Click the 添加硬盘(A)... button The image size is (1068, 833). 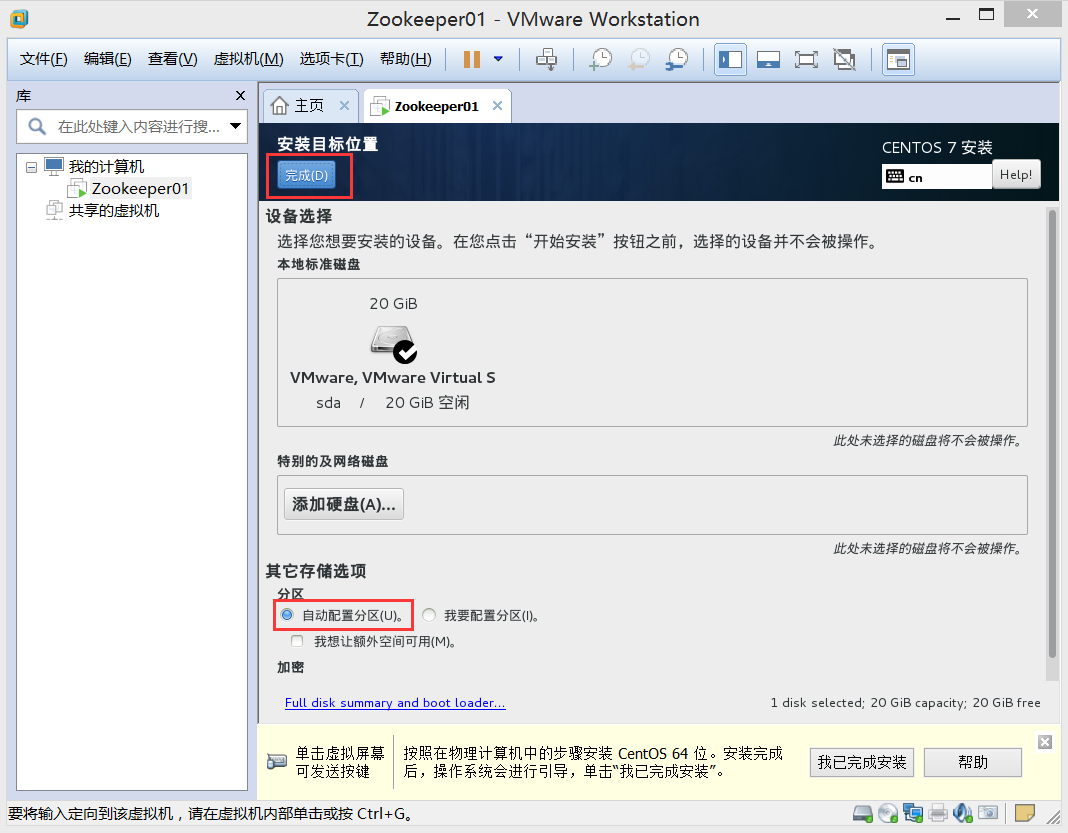pos(343,504)
